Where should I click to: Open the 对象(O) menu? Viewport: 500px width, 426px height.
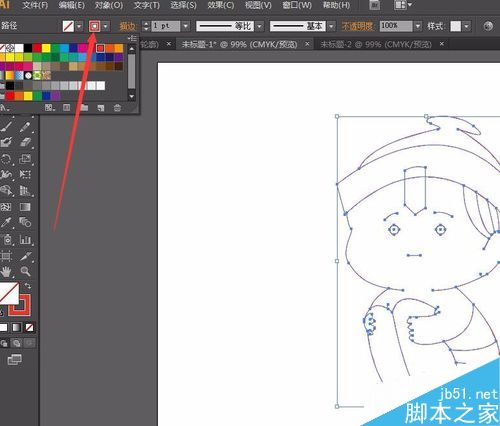(x=109, y=5)
